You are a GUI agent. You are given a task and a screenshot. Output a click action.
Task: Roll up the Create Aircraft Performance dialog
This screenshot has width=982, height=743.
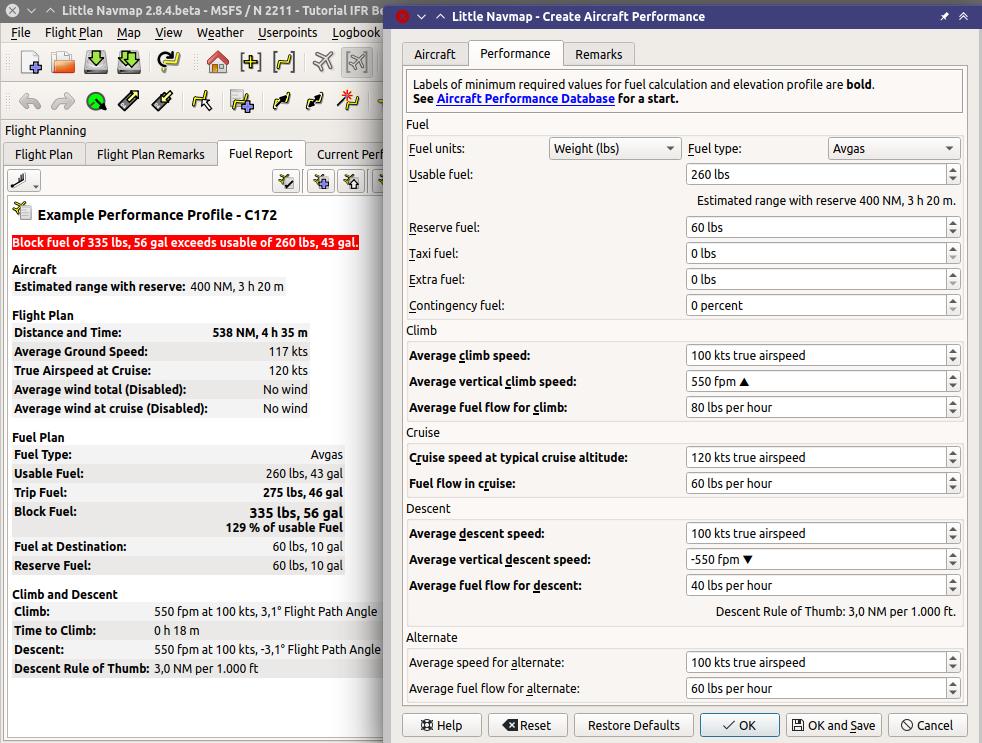(963, 16)
